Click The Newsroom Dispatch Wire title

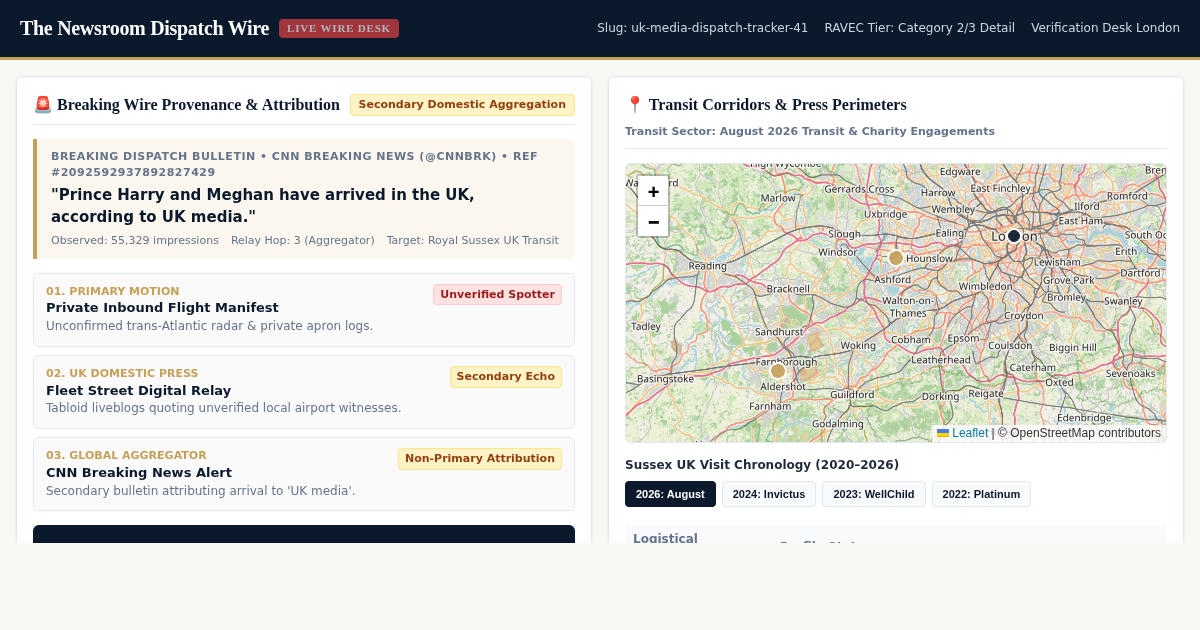[x=144, y=28]
